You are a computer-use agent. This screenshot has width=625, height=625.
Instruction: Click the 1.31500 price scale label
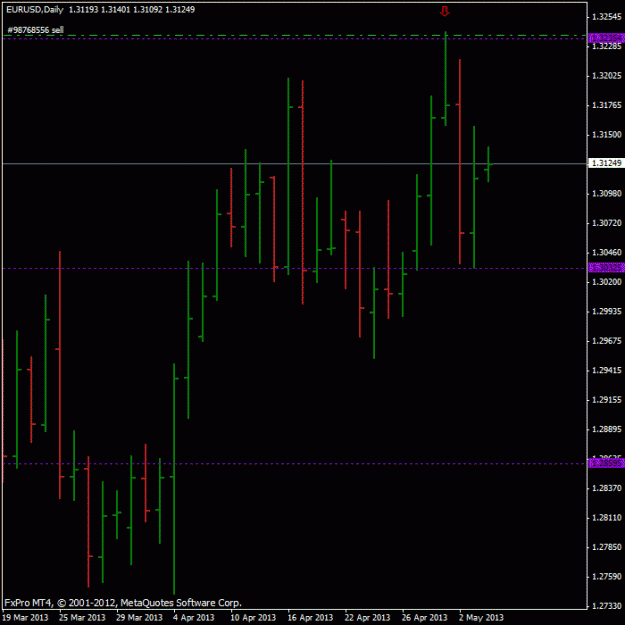click(x=607, y=135)
